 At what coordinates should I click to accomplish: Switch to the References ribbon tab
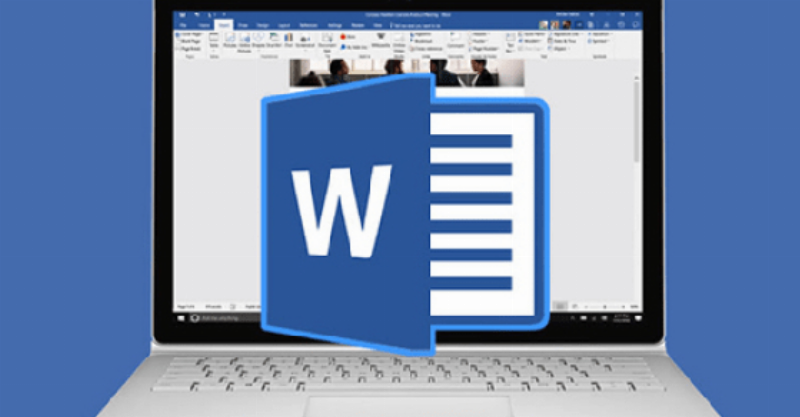coord(308,26)
